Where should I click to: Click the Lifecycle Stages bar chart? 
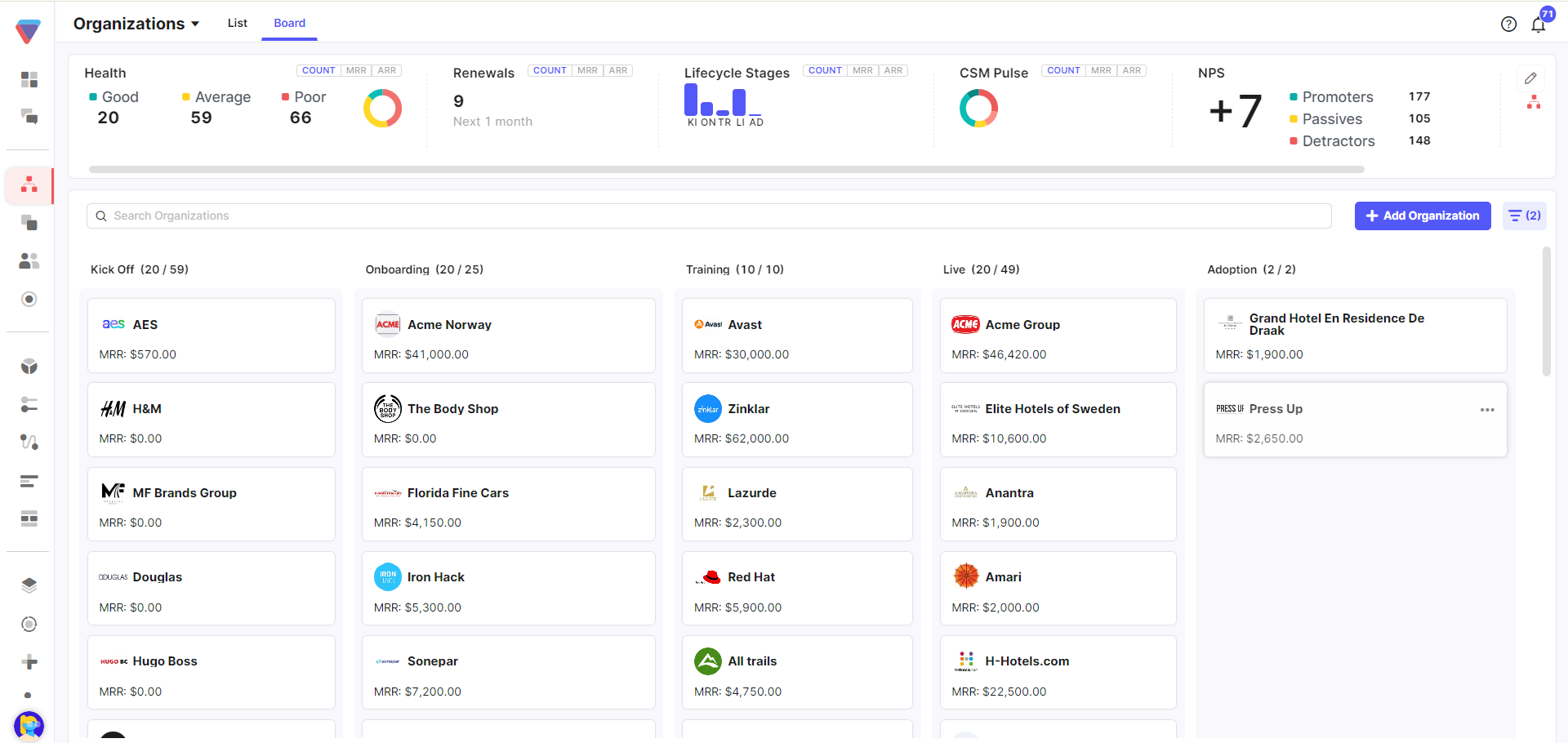coord(725,105)
